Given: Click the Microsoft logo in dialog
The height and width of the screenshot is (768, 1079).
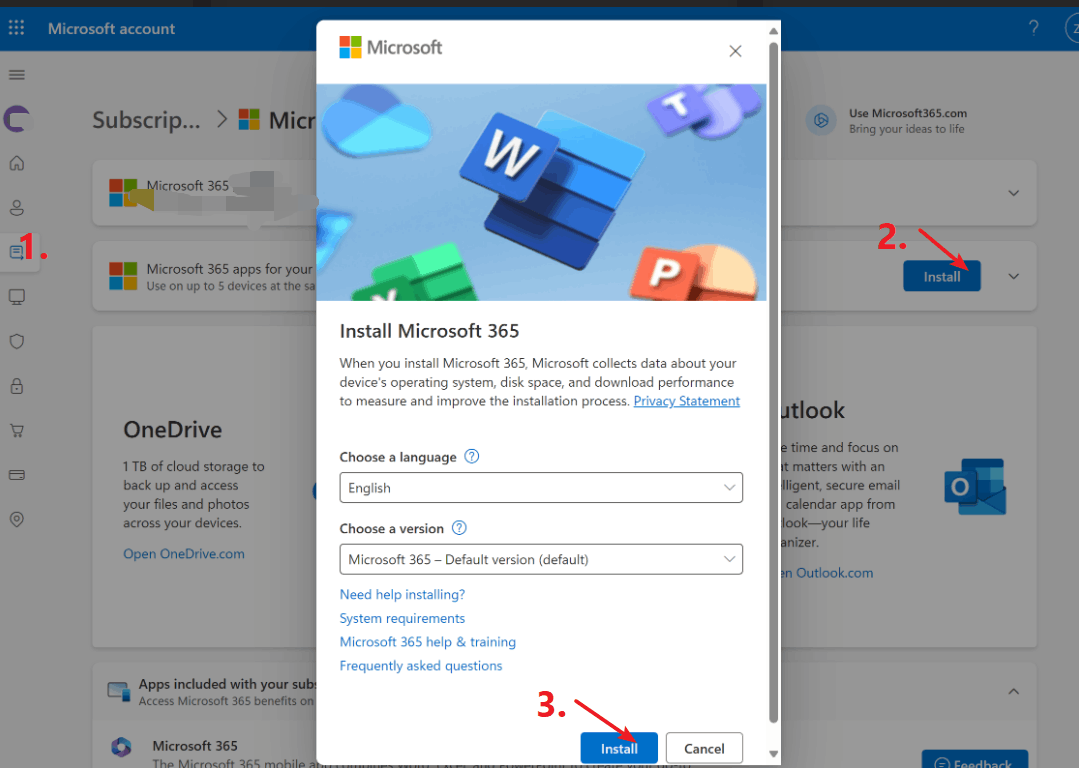Looking at the screenshot, I should click(x=390, y=47).
